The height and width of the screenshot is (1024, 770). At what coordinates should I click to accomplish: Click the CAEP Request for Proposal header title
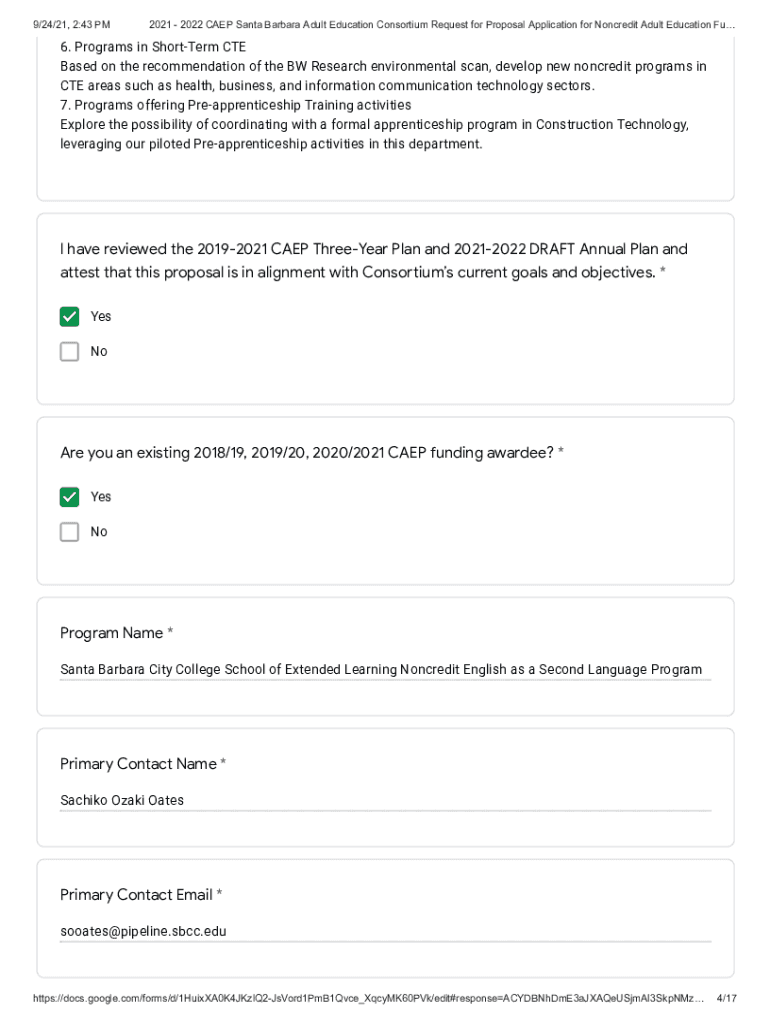[x=441, y=23]
